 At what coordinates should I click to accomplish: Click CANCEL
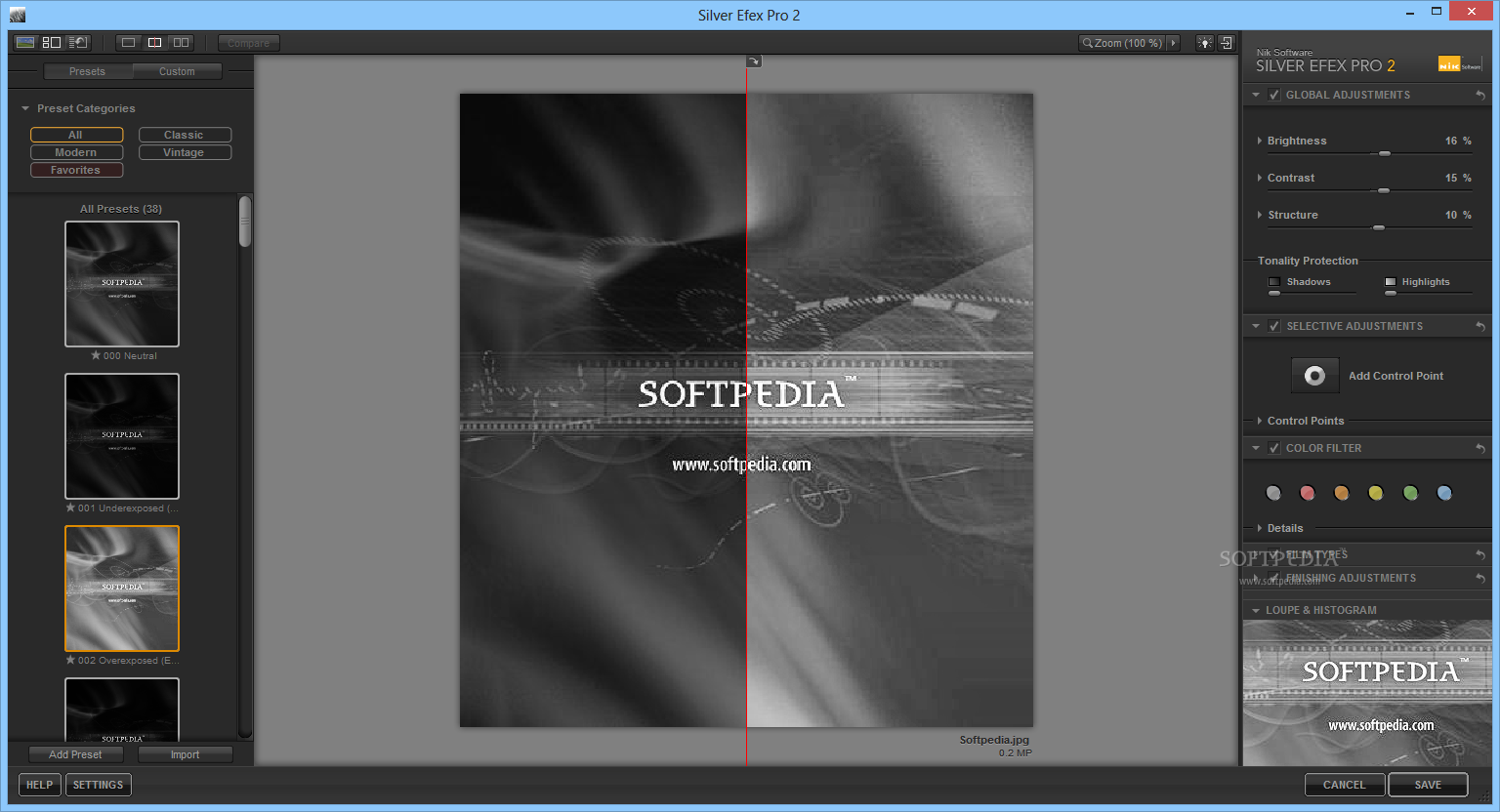1345,785
